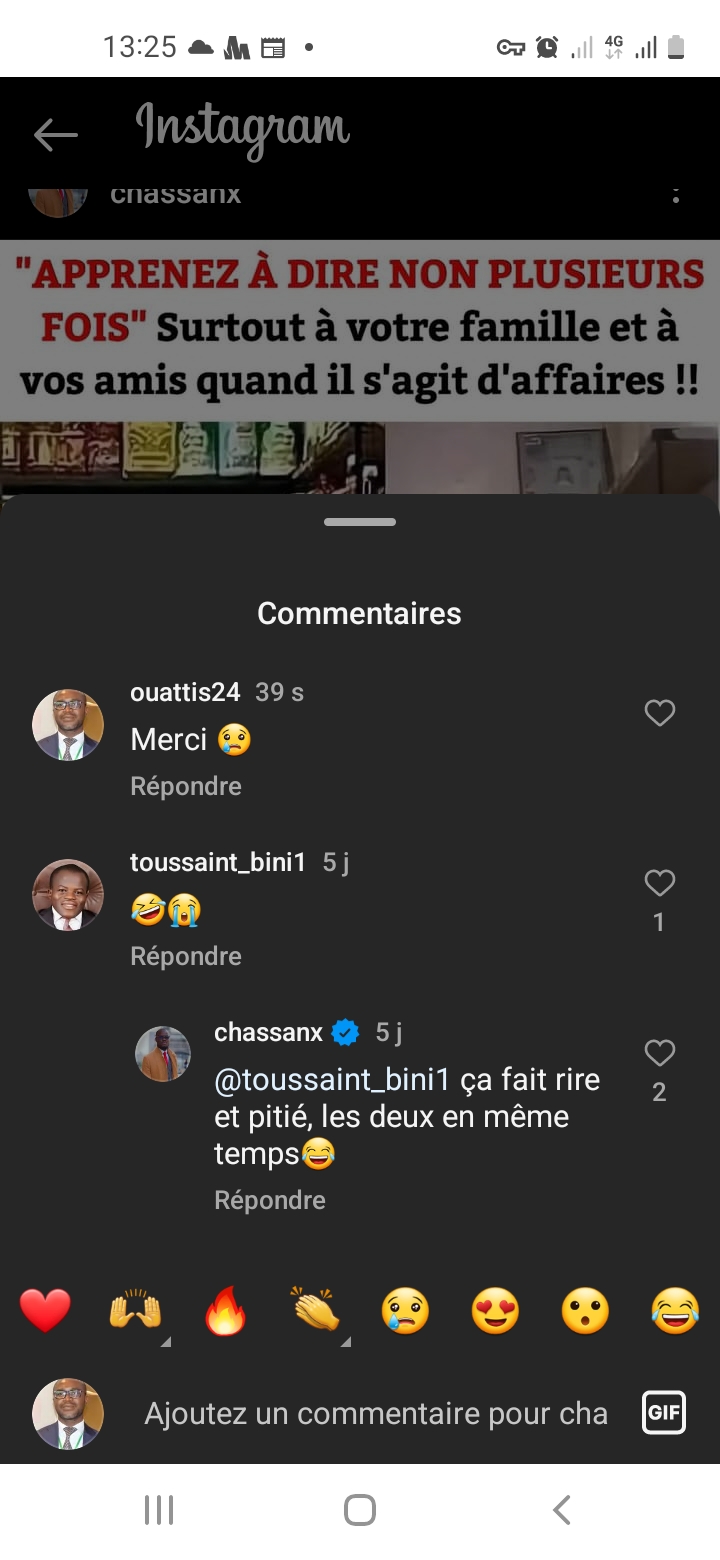View toussaint_bini1's profile picture

(x=68, y=895)
